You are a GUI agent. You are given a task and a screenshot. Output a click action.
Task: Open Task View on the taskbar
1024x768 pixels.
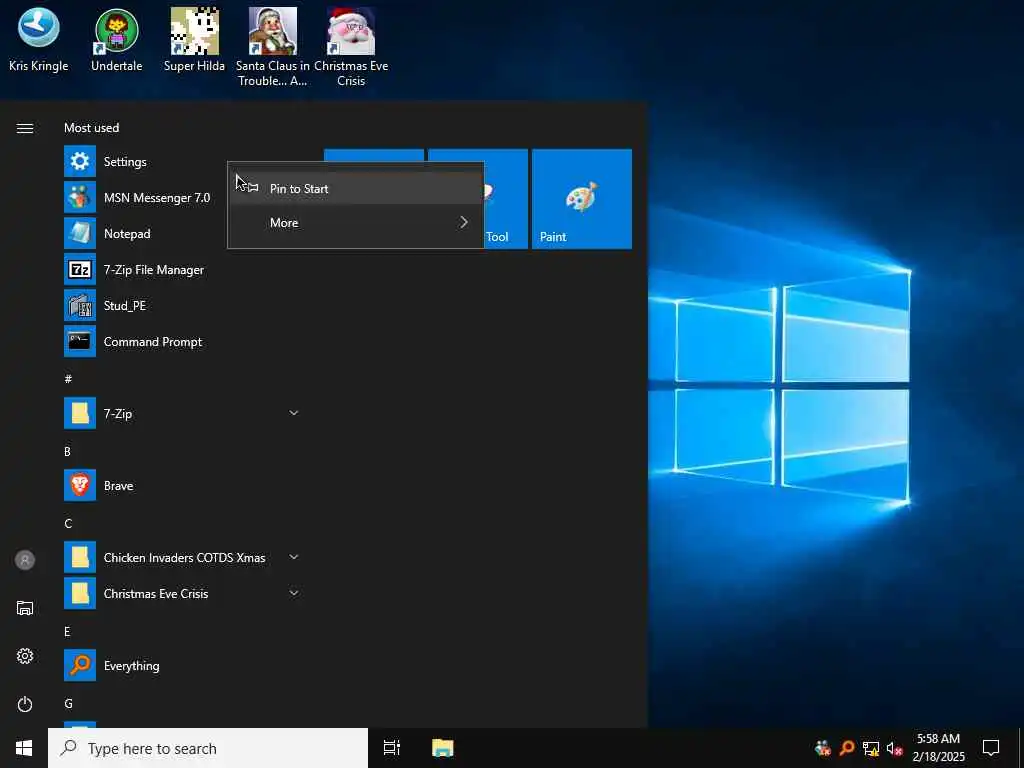[392, 748]
